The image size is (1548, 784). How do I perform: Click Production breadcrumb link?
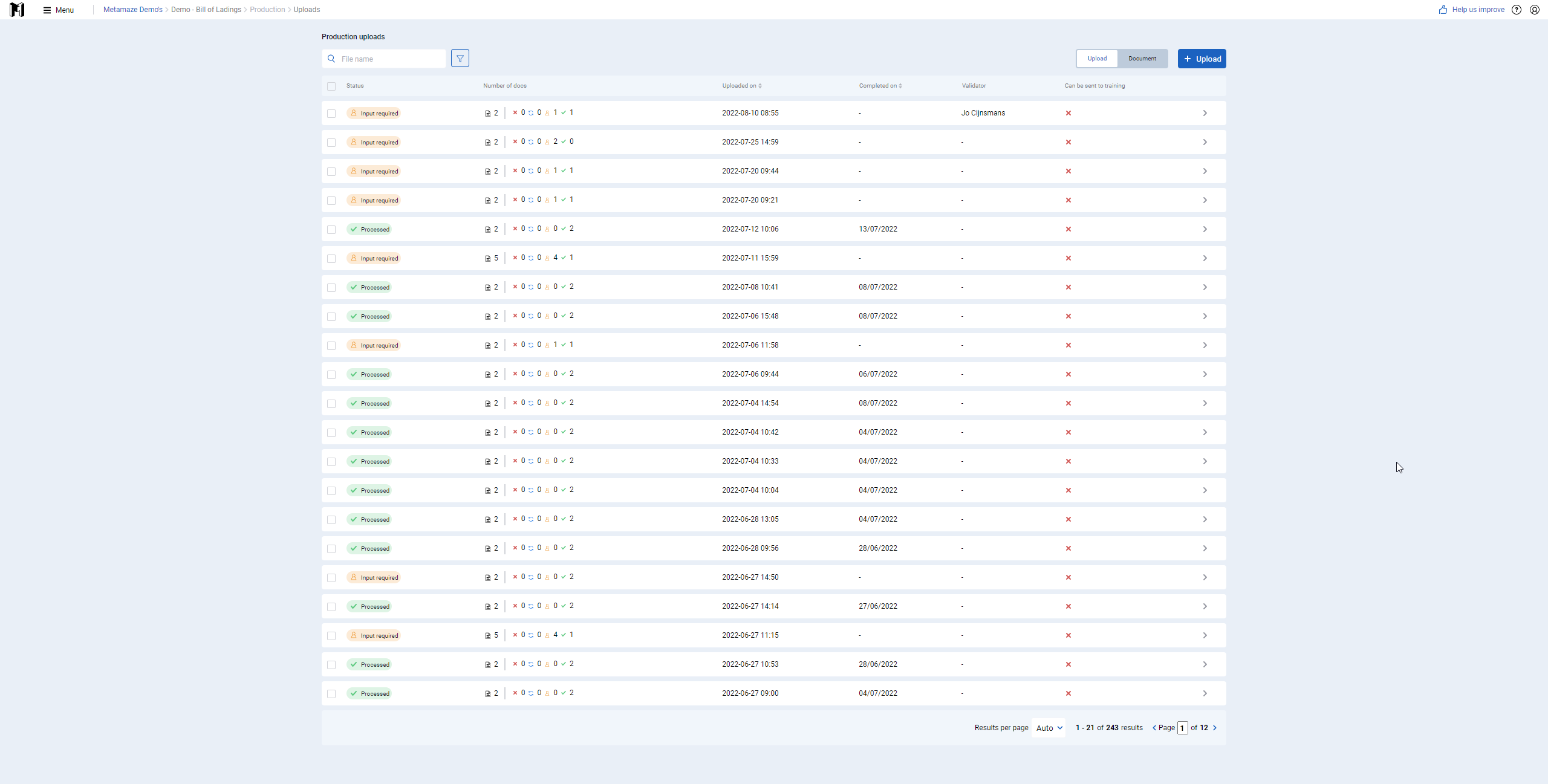tap(267, 10)
